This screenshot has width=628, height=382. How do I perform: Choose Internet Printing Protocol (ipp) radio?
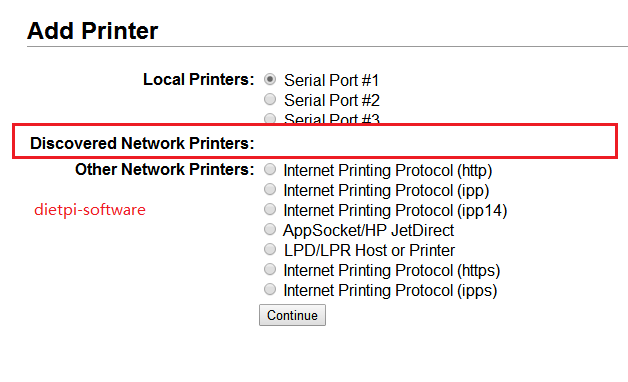pos(270,189)
